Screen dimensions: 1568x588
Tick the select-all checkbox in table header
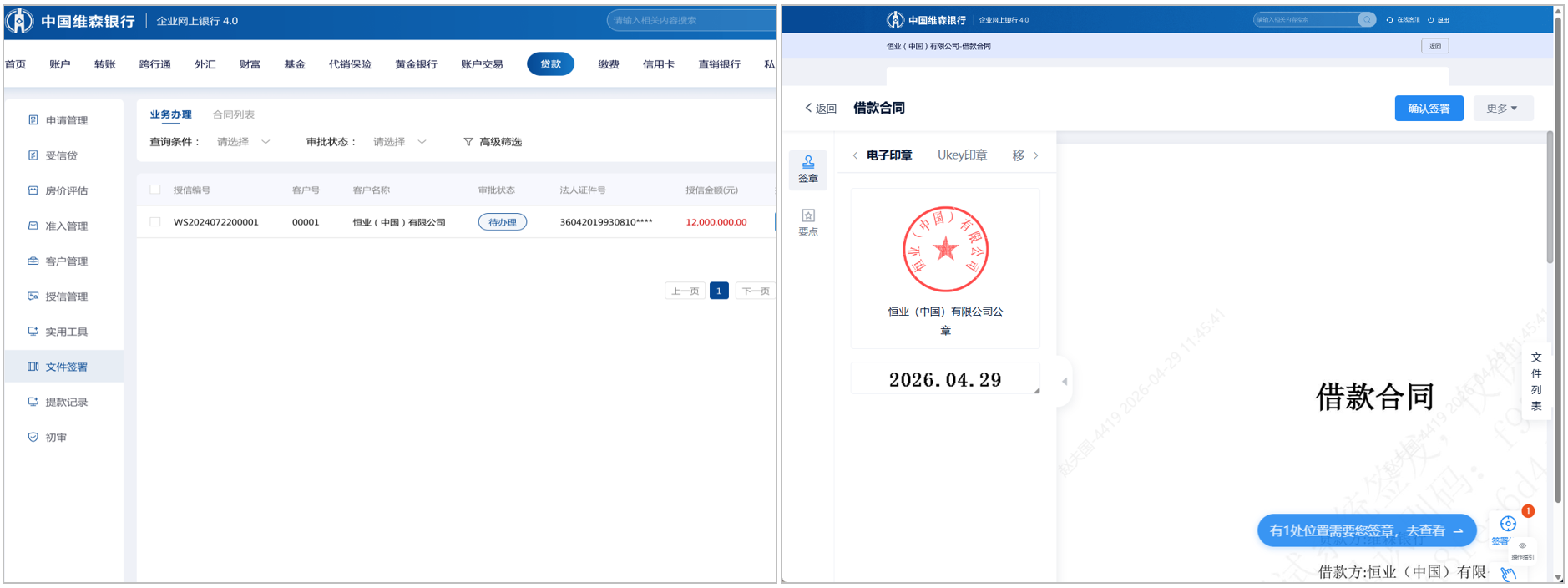point(155,190)
